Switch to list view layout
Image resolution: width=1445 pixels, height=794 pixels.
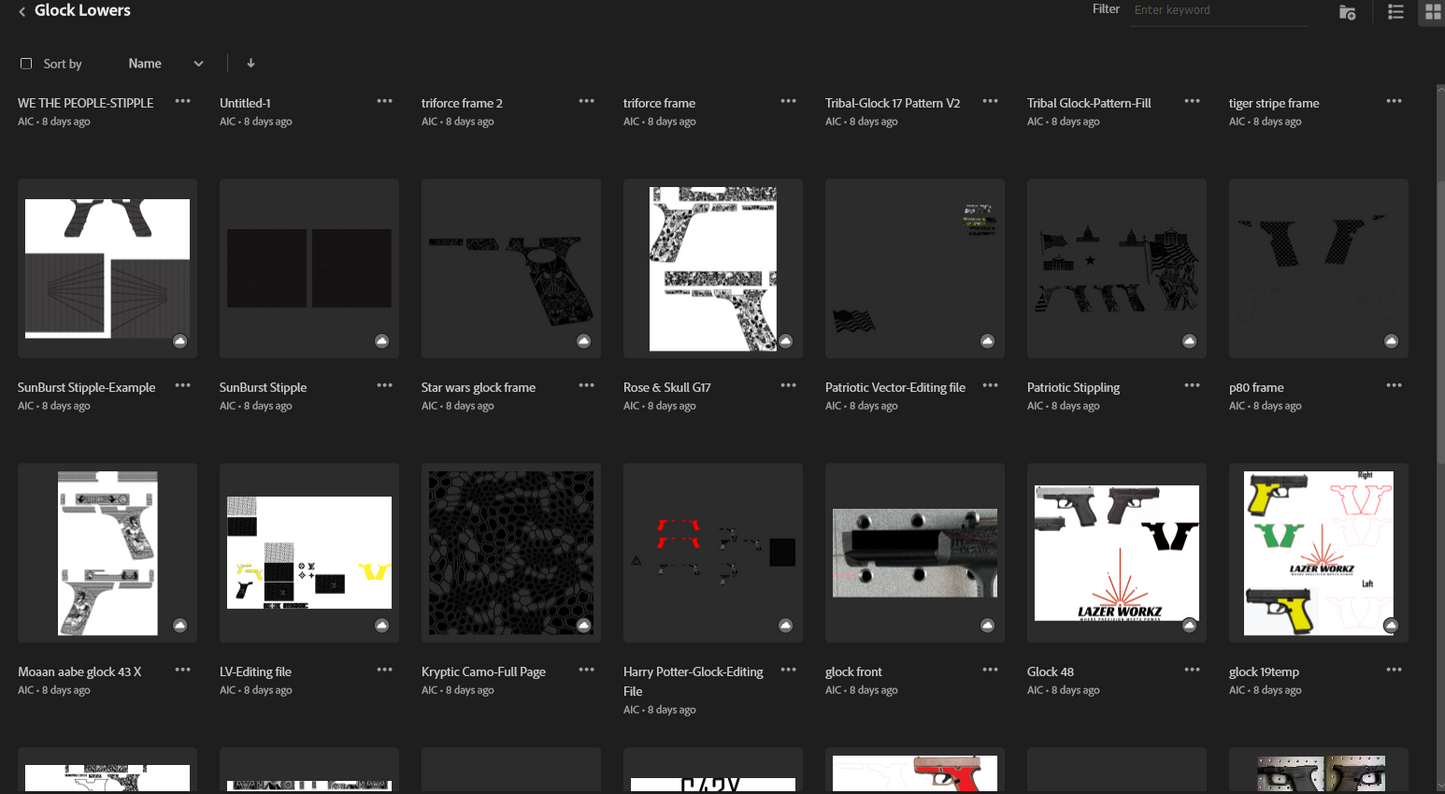tap(1395, 12)
